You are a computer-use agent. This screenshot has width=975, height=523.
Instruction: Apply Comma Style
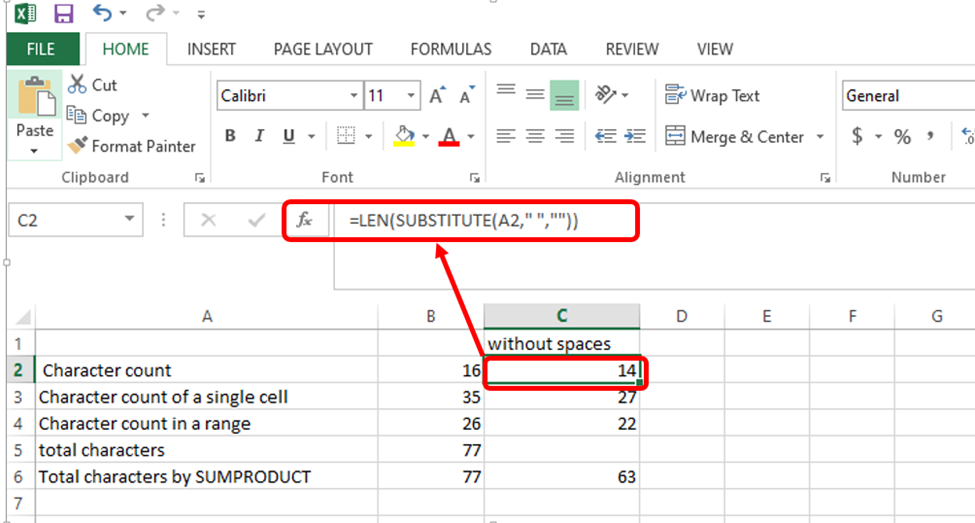(x=931, y=135)
